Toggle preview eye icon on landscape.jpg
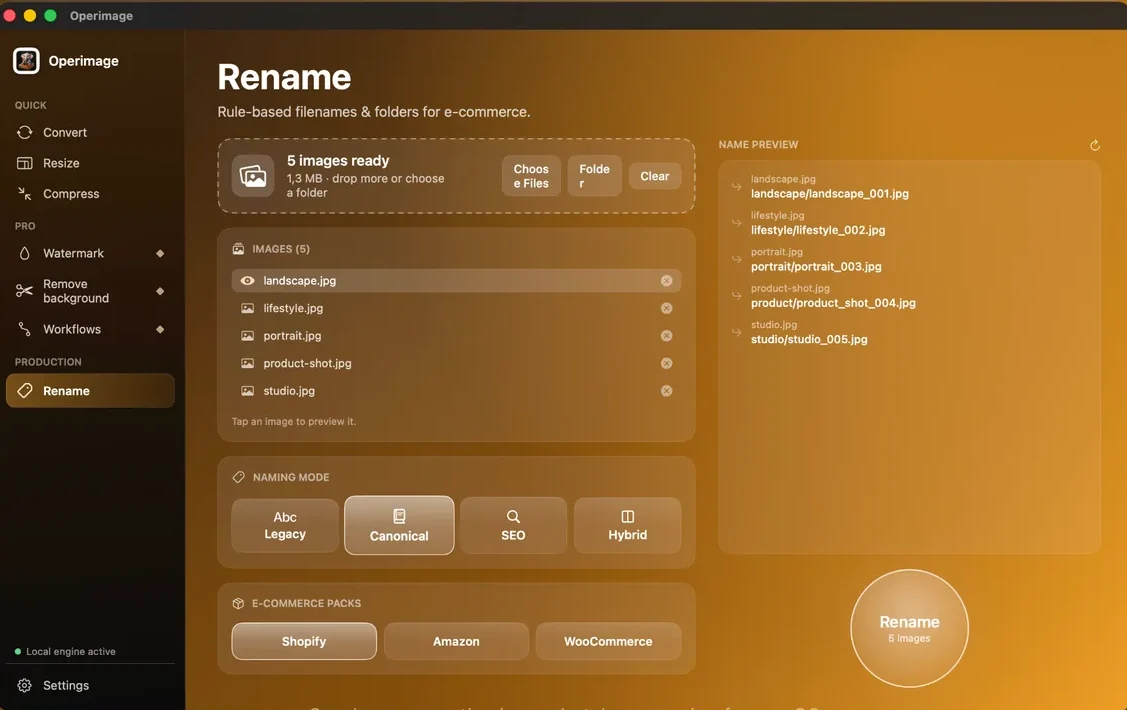 click(247, 281)
